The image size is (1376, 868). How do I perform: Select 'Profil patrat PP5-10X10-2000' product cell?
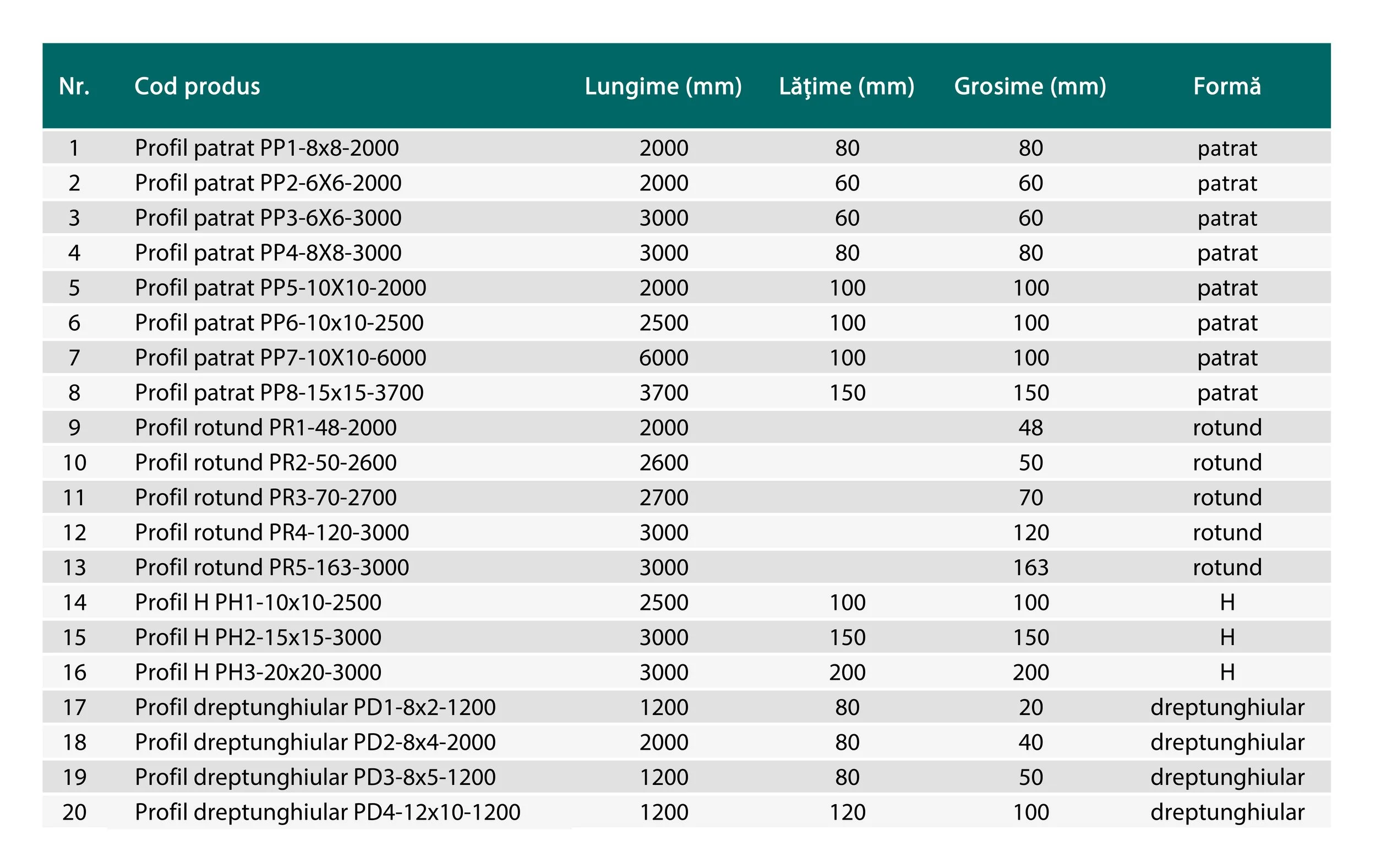(x=280, y=287)
